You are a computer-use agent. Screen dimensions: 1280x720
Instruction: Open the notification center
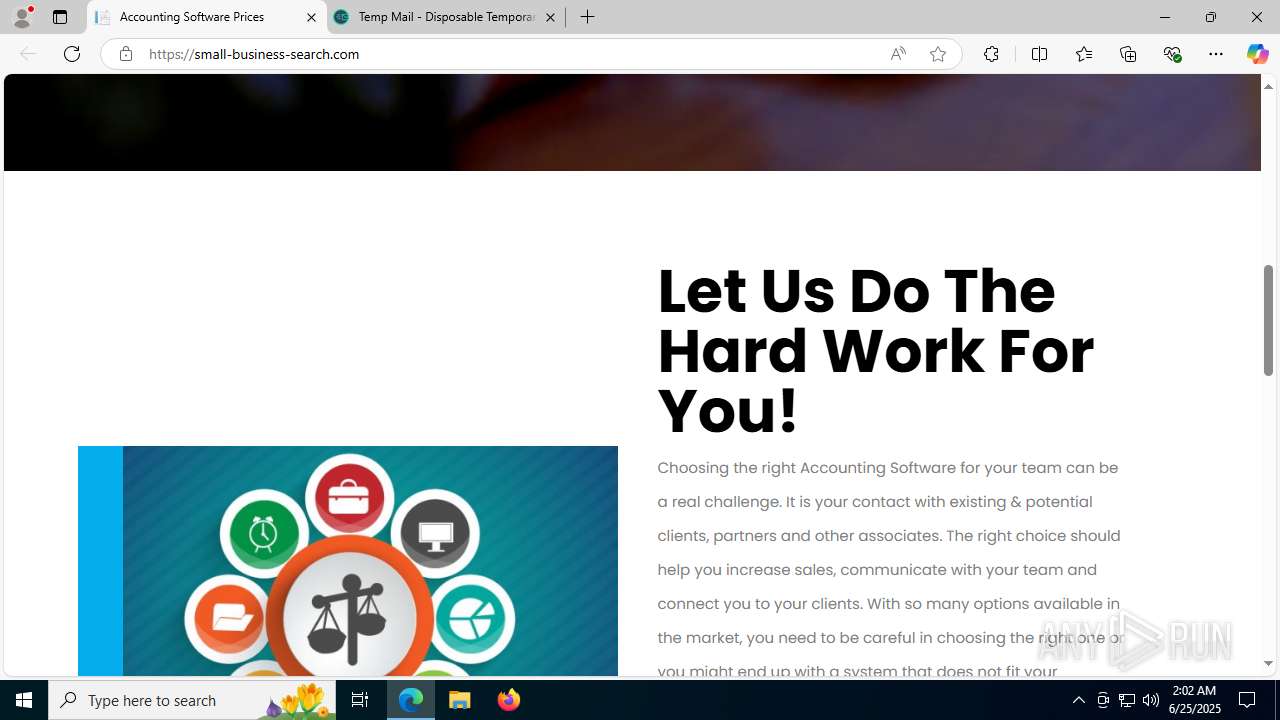tap(1248, 700)
